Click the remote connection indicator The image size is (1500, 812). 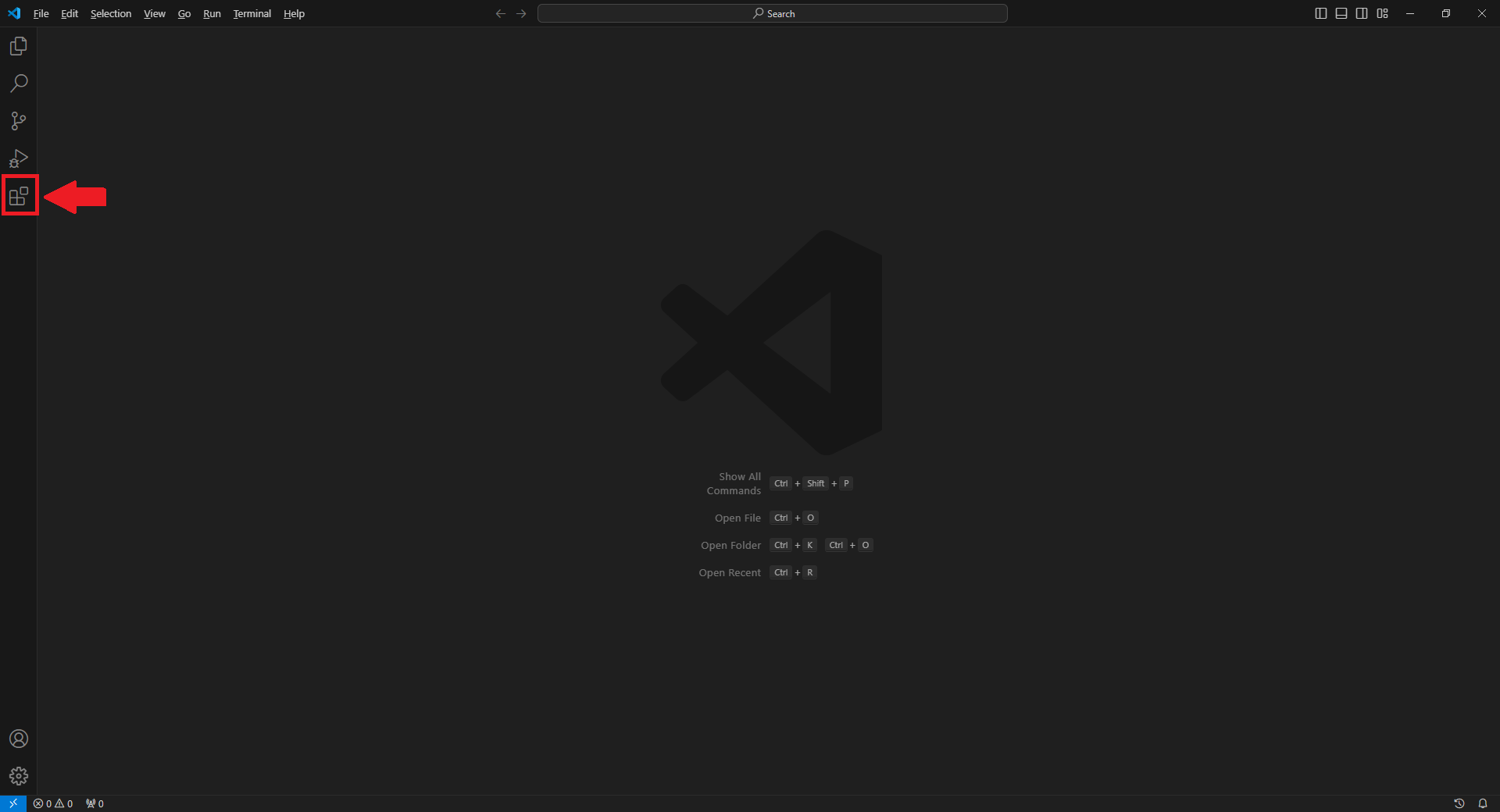point(12,803)
